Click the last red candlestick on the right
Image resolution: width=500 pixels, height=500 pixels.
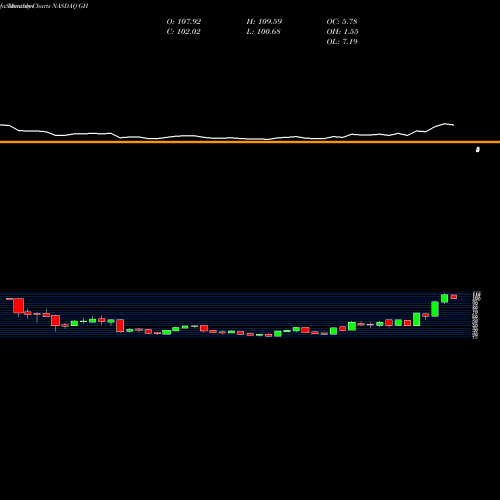(454, 297)
